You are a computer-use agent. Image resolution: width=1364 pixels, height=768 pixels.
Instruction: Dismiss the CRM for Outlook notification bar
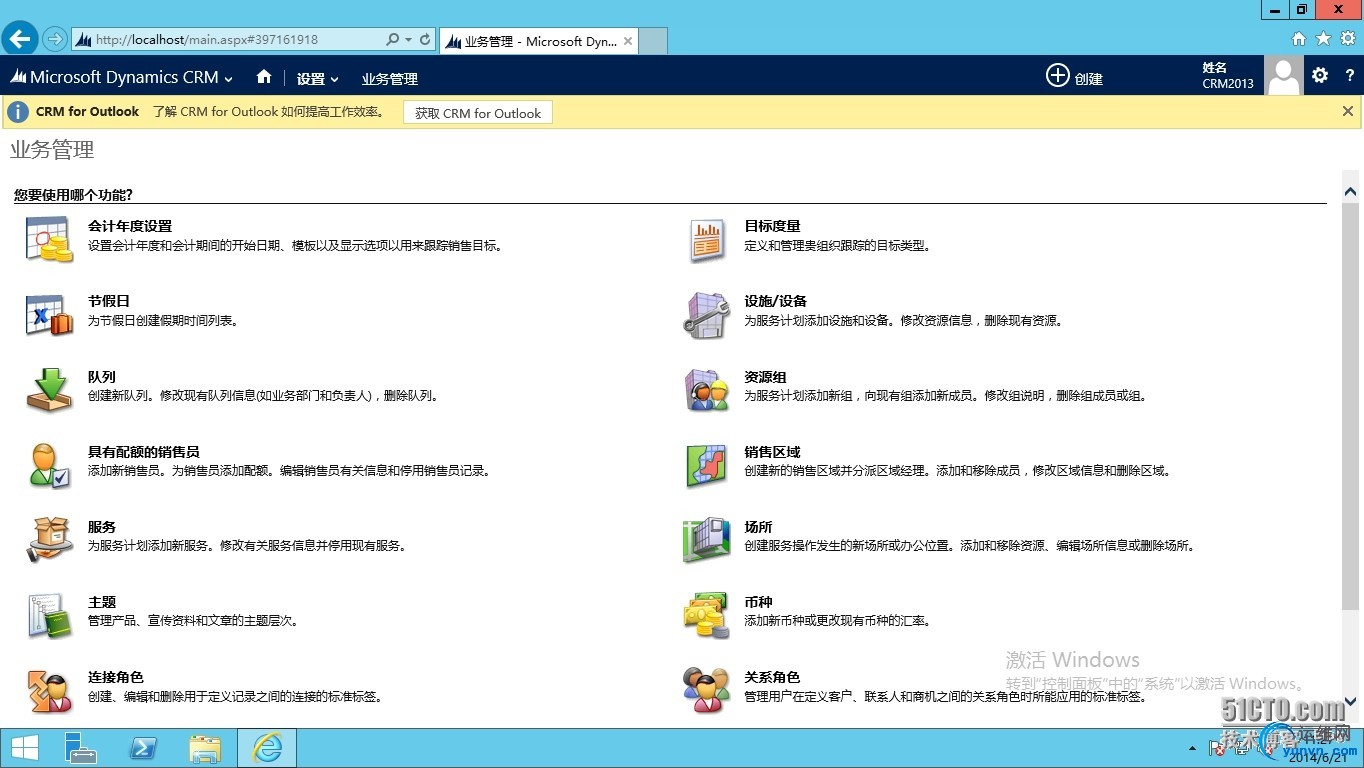1348,111
